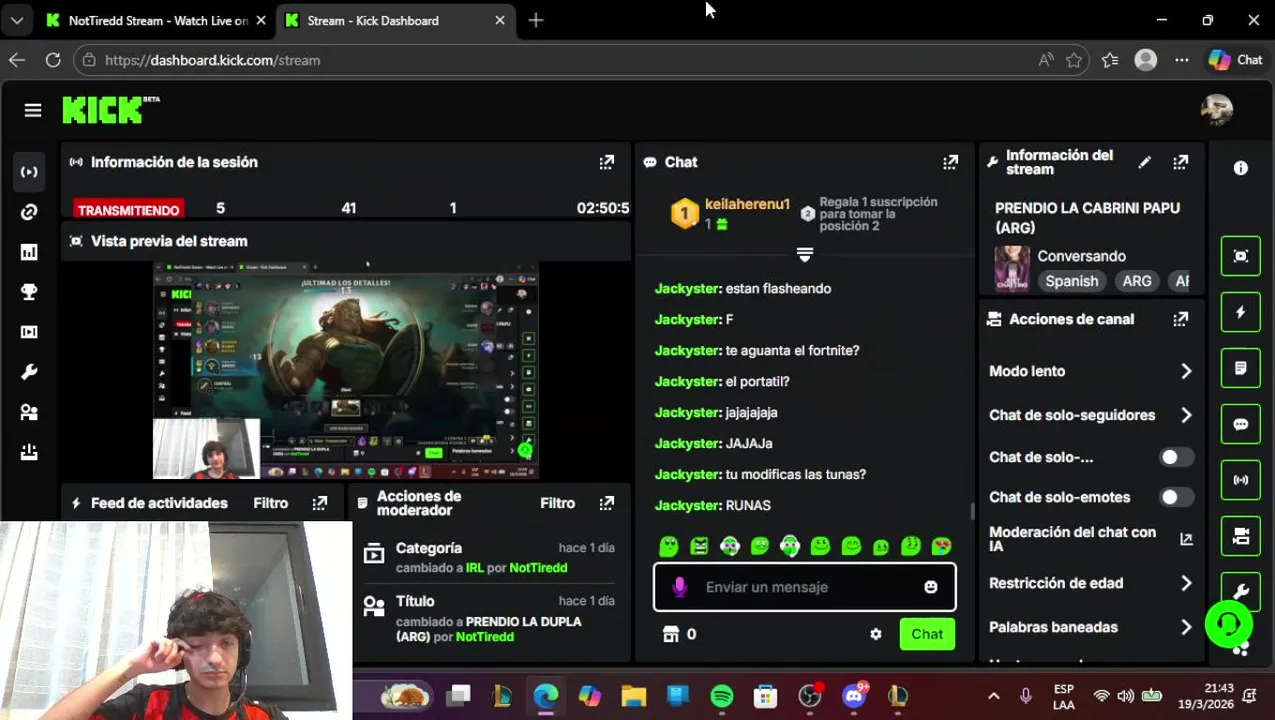Image resolution: width=1275 pixels, height=720 pixels.
Task: Open the emoji picker in message box
Action: pos(931,587)
